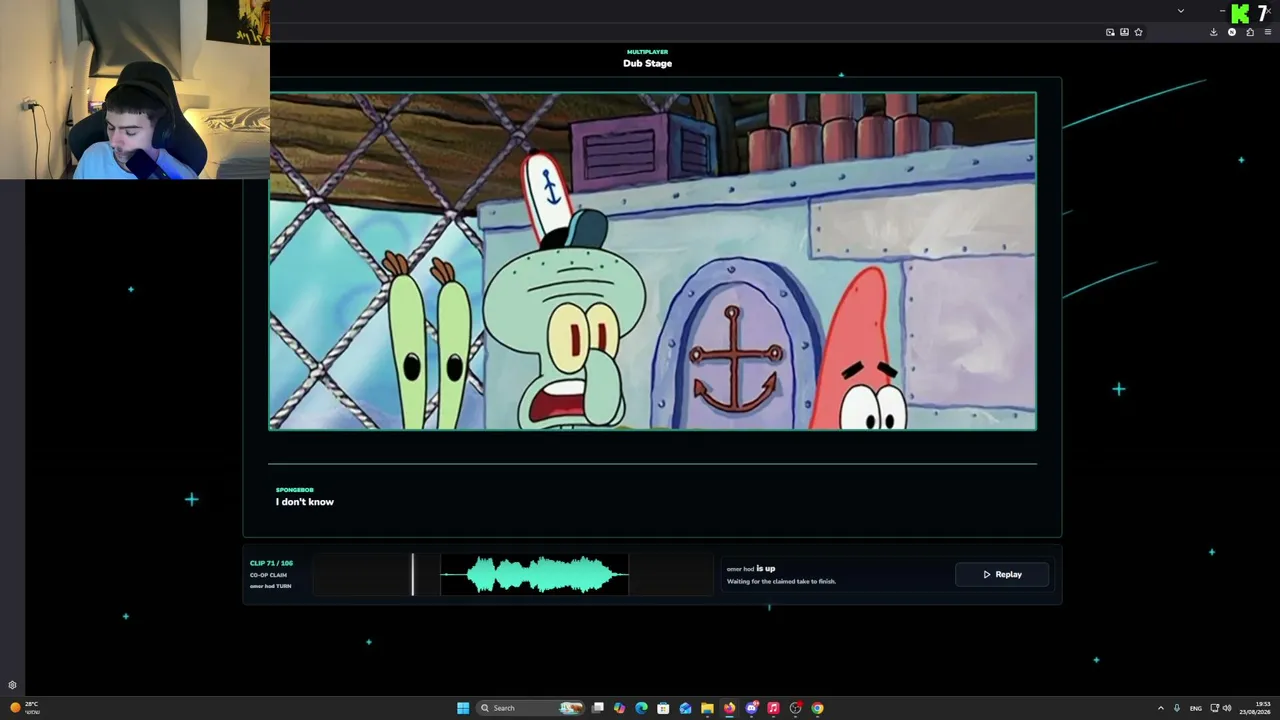
Task: Launch Copilot from the taskbar
Action: (620, 708)
